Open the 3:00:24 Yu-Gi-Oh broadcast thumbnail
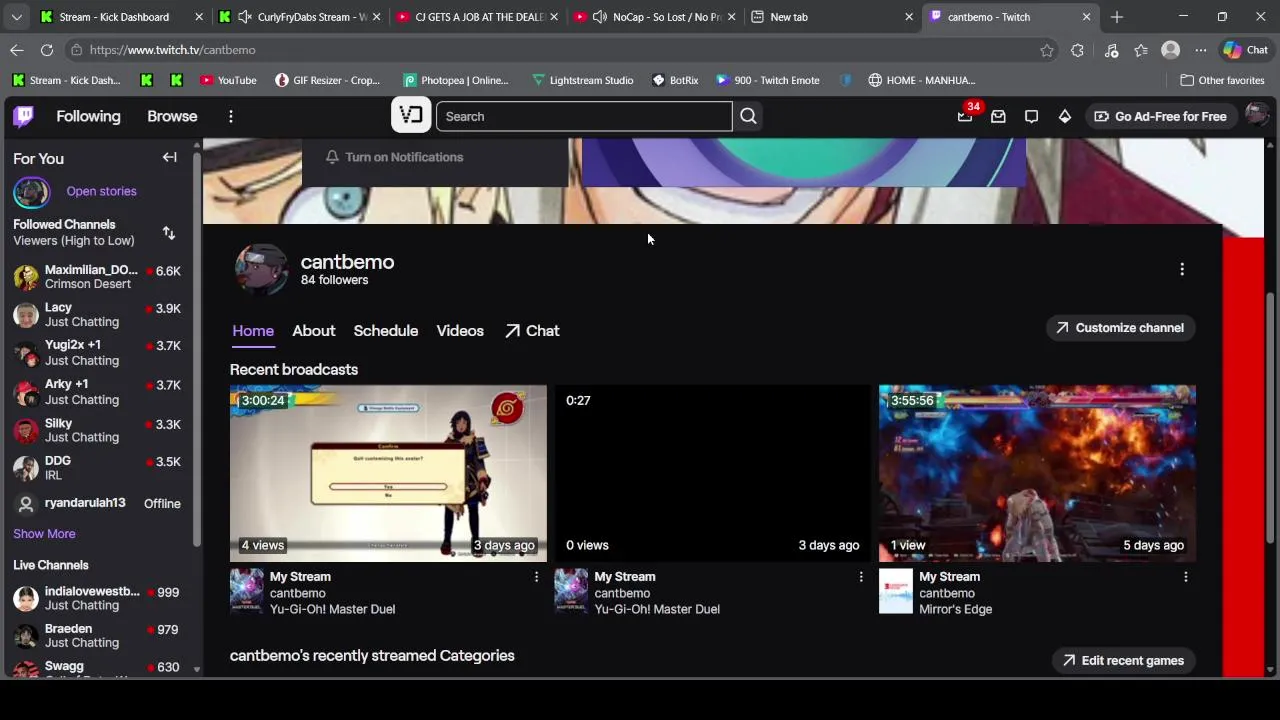 pyautogui.click(x=388, y=473)
